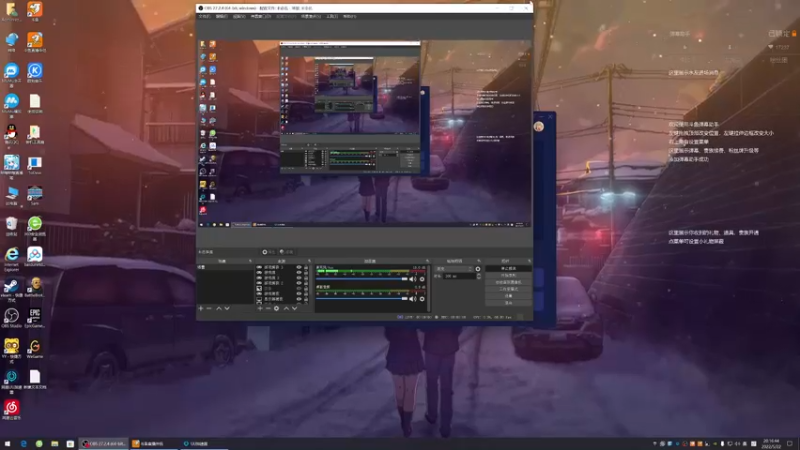The height and width of the screenshot is (450, 800).
Task: Toggle visibility eye of fourth source row
Action: click(x=299, y=283)
